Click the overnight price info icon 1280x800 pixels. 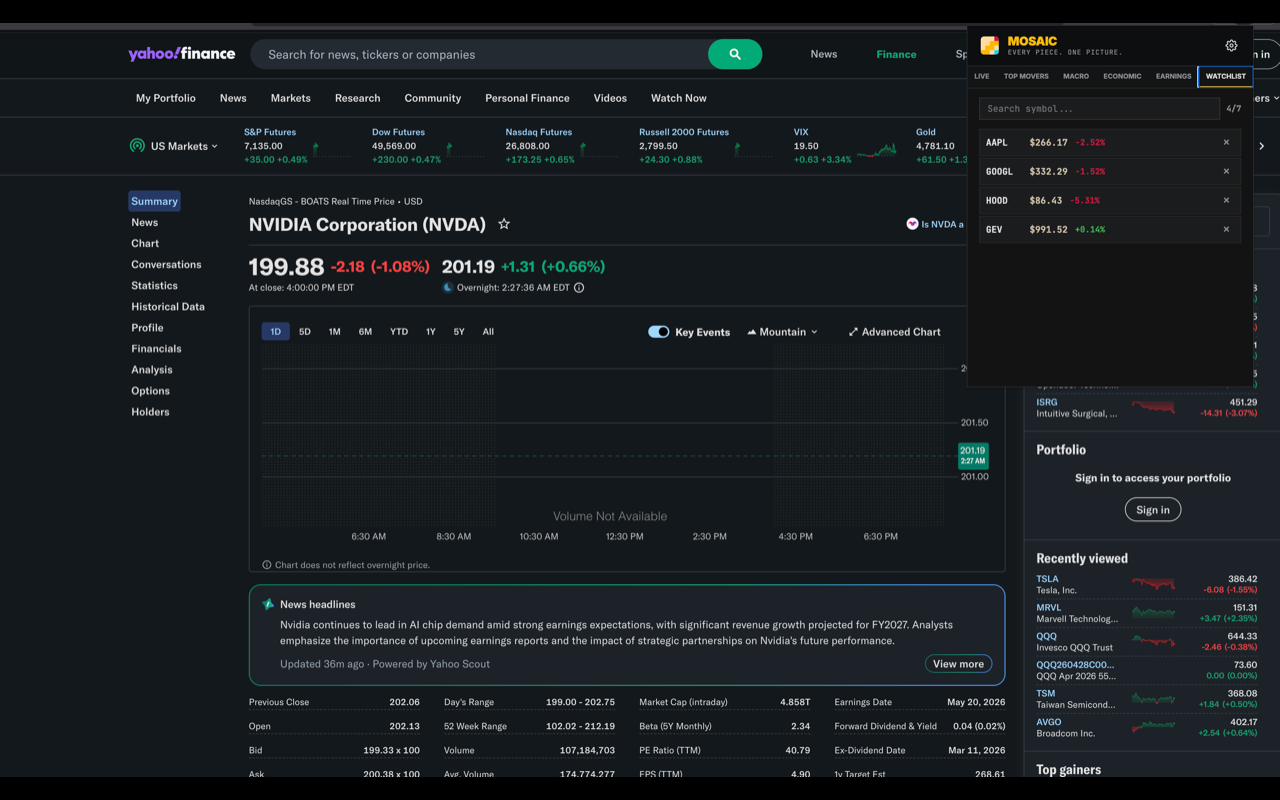click(x=579, y=287)
